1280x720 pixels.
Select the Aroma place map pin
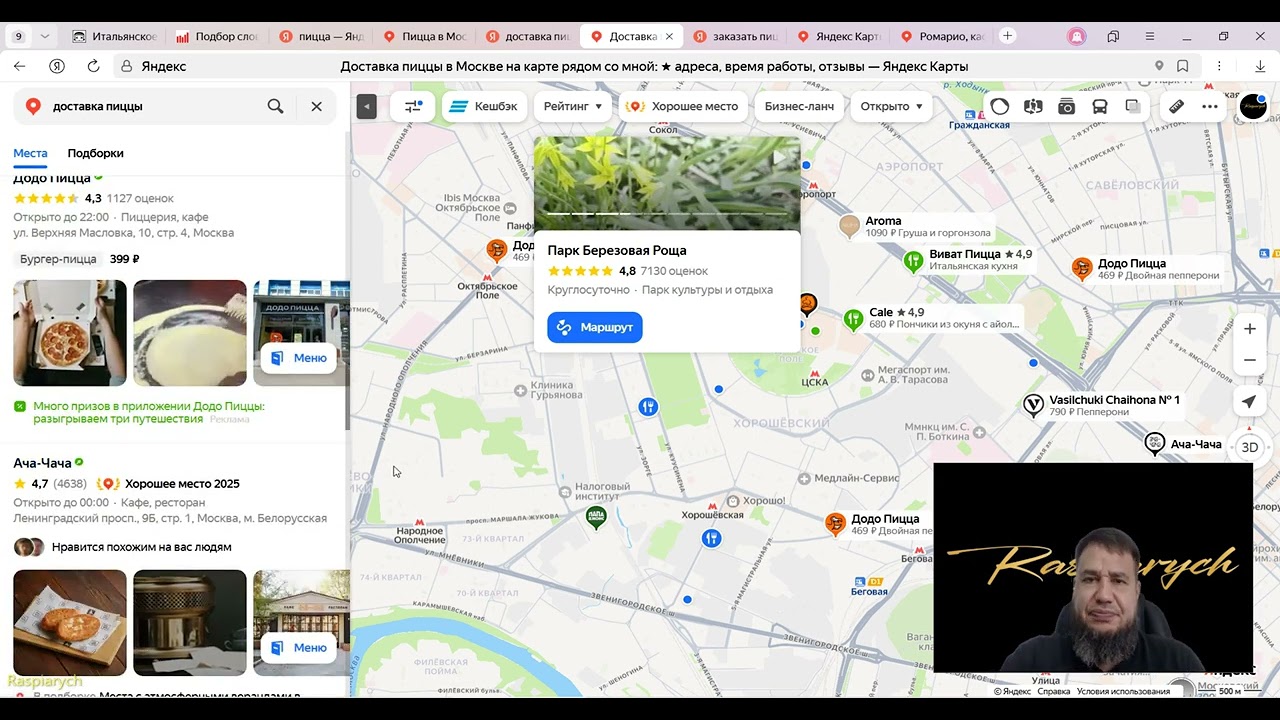[x=849, y=225]
